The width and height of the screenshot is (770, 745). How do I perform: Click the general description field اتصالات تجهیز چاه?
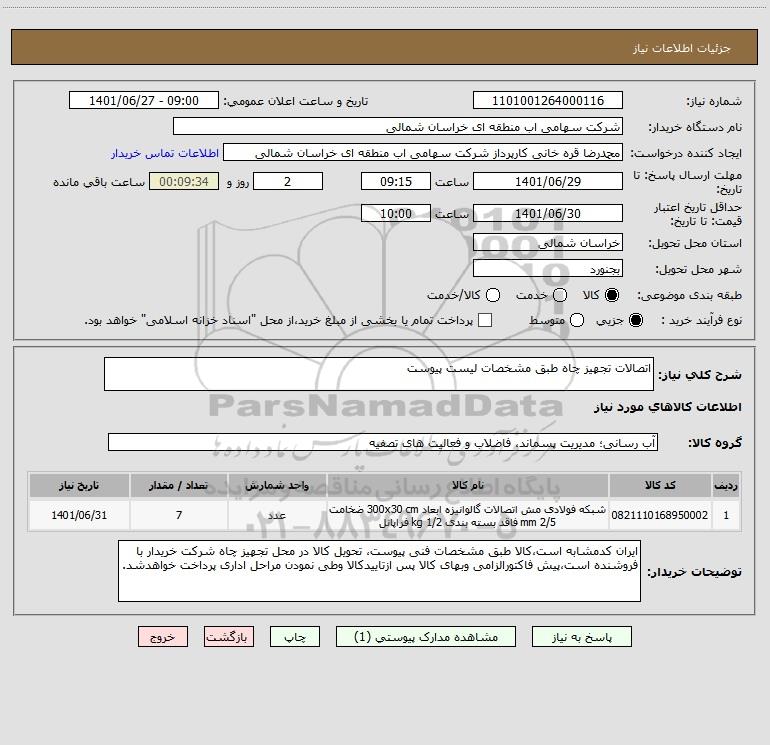click(x=379, y=374)
